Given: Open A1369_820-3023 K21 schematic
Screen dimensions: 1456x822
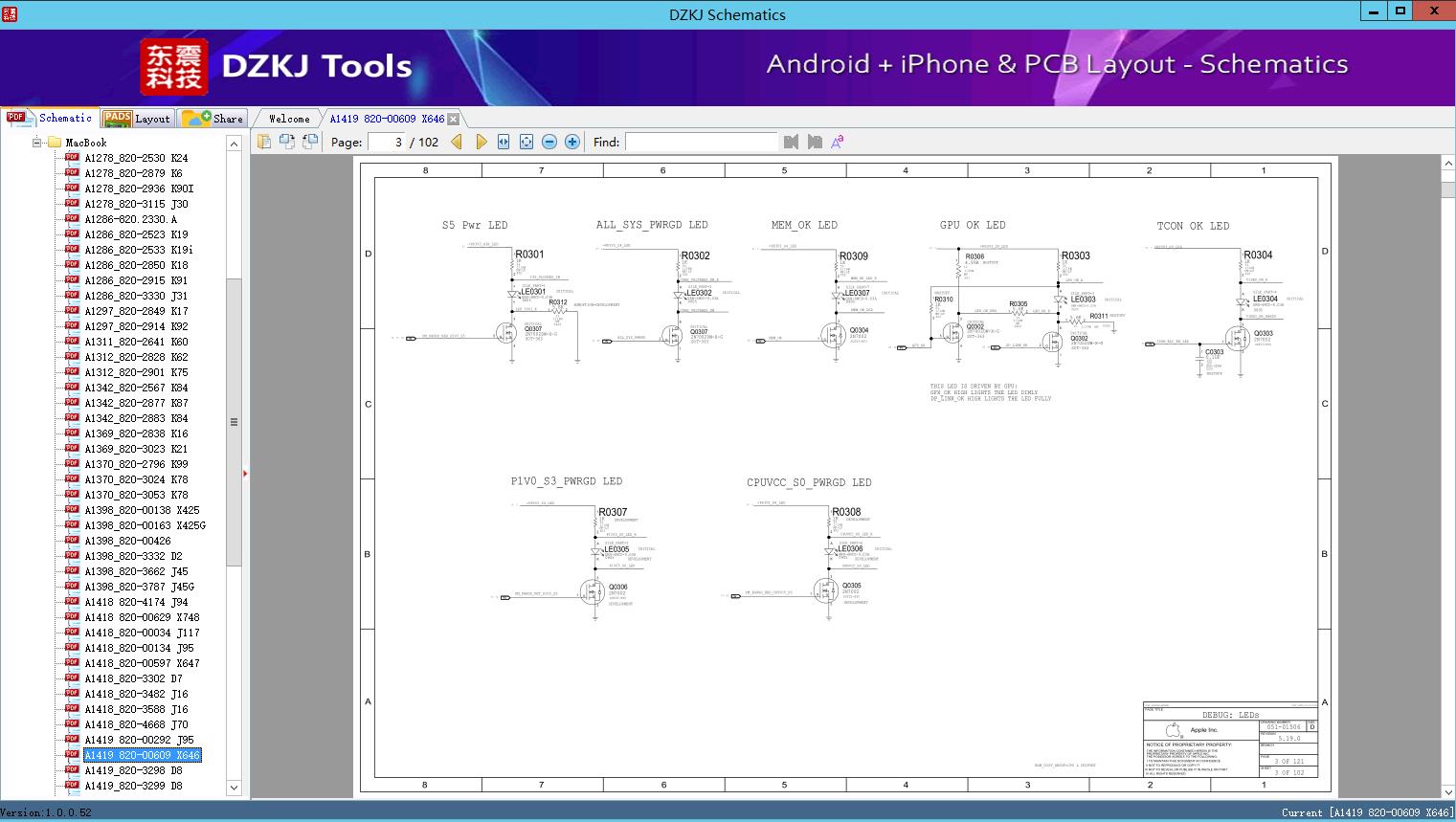Looking at the screenshot, I should point(136,449).
